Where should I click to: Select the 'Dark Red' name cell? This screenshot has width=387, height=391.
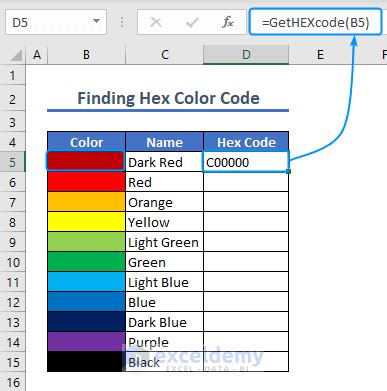[x=164, y=162]
